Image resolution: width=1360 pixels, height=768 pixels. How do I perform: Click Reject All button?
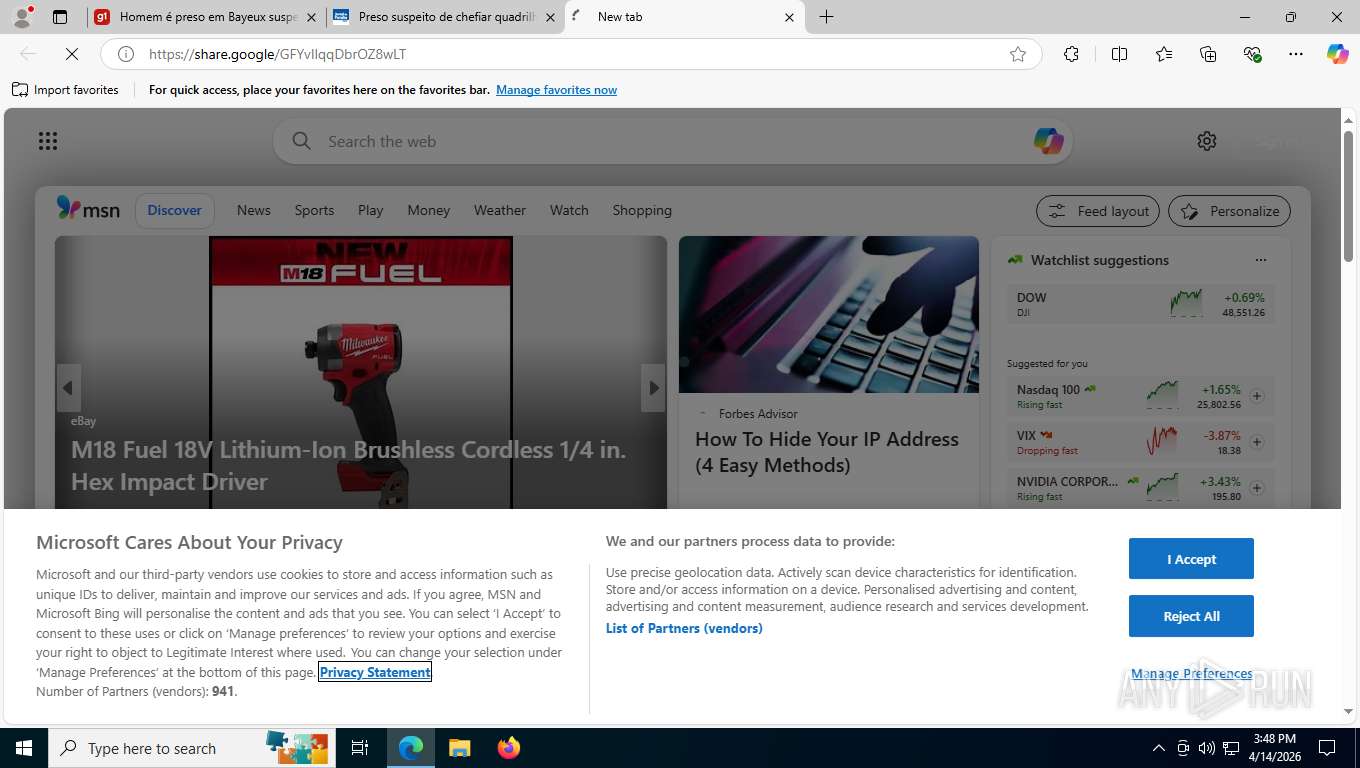coord(1191,616)
